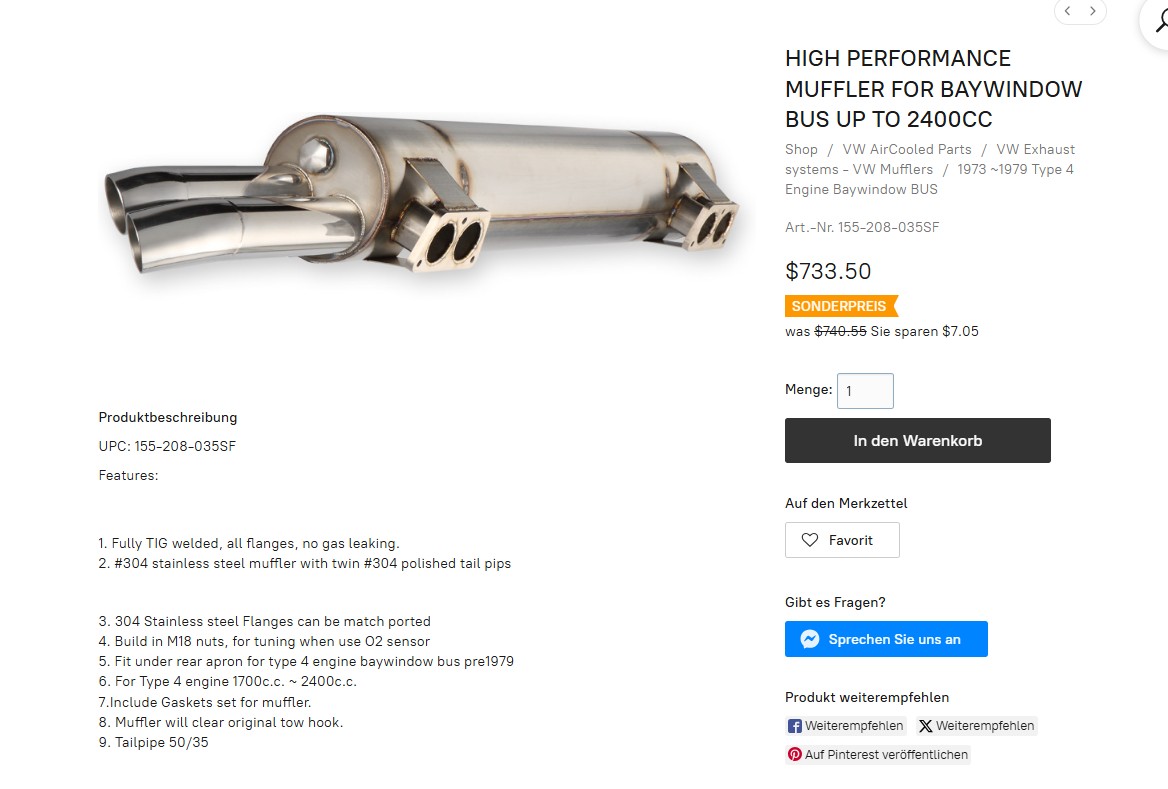Open search with the magnifier icon
1168x789 pixels.
(x=1160, y=20)
